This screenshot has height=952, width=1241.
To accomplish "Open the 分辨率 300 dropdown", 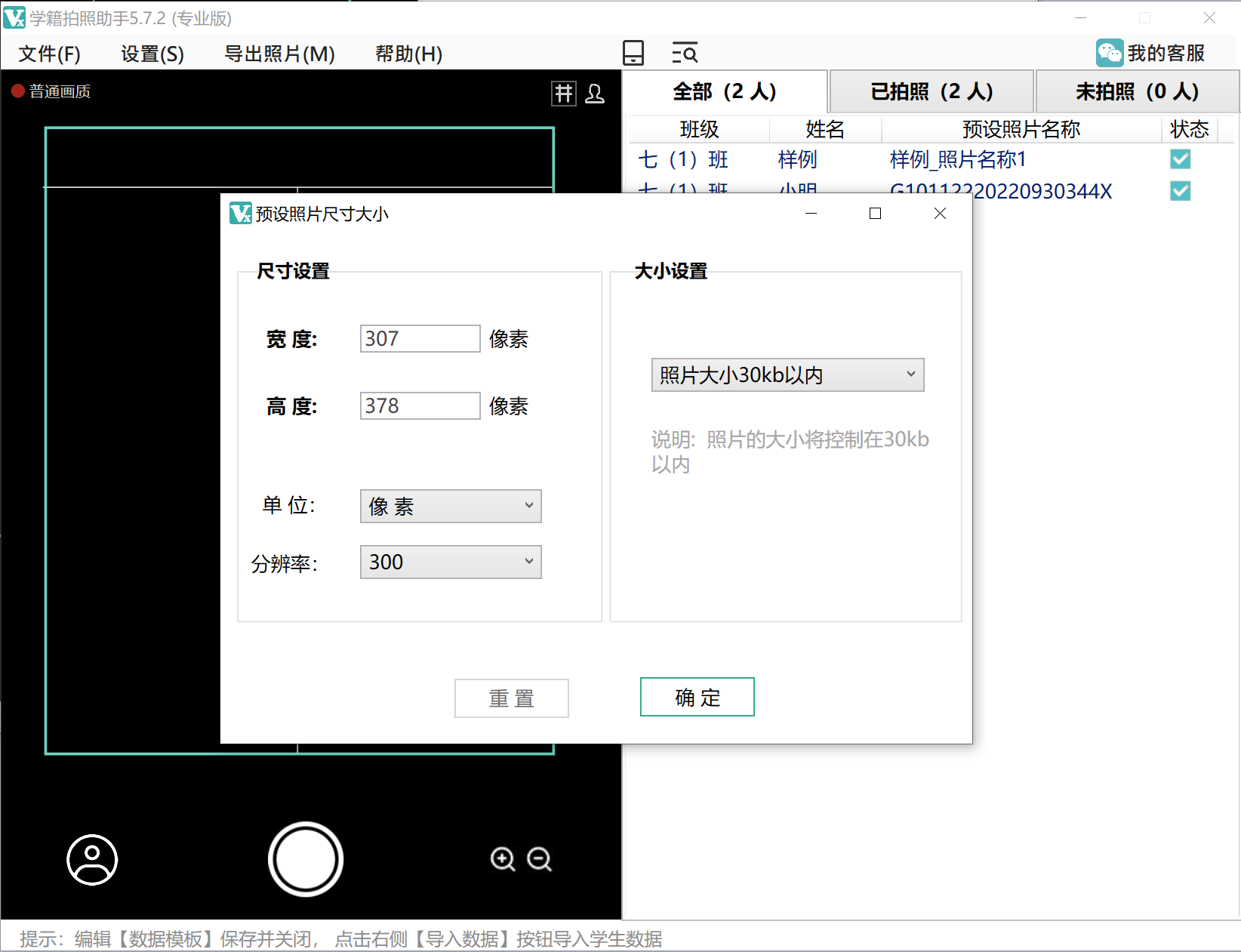I will click(x=451, y=562).
